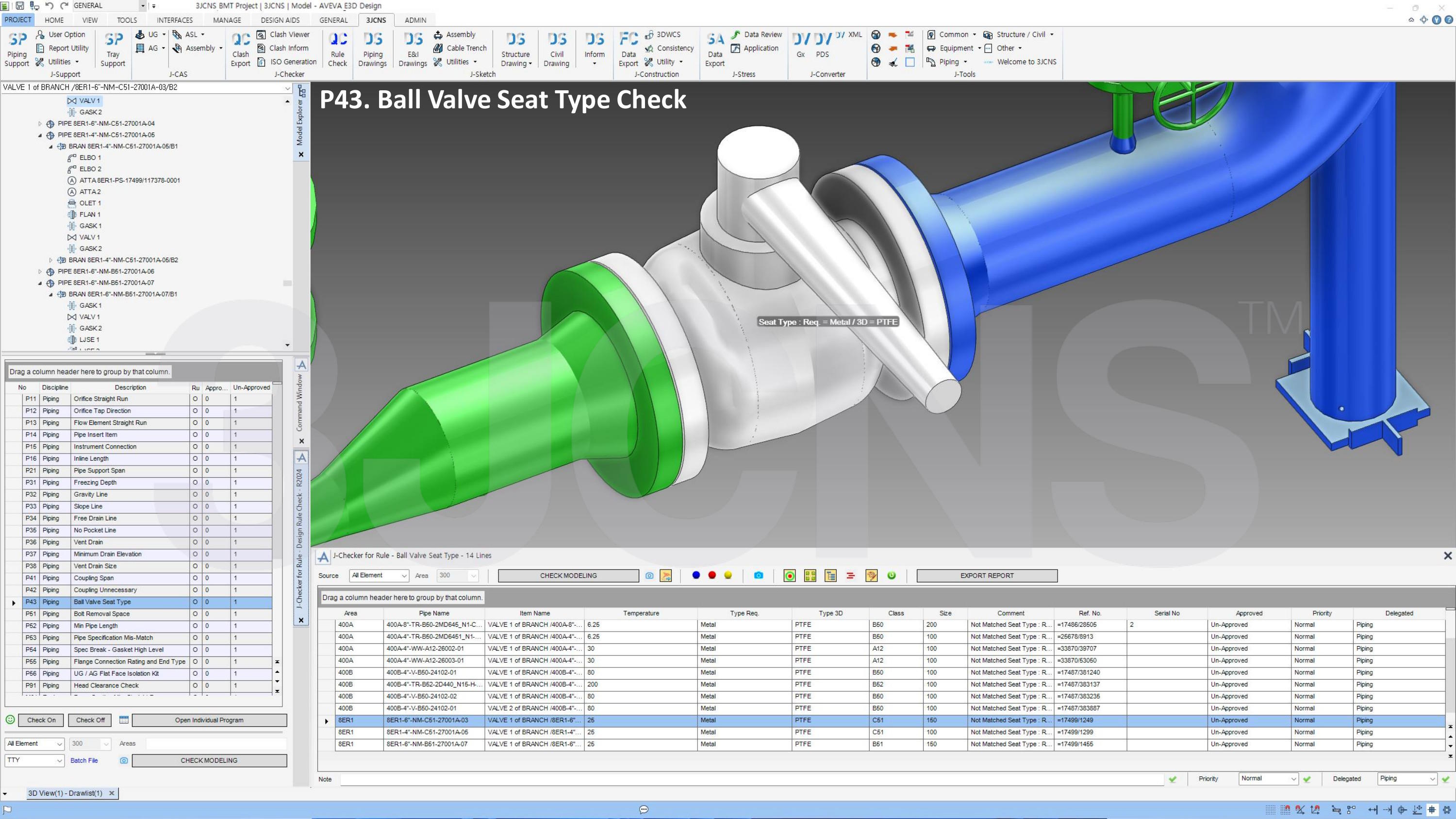Click the red lines icon in checker toolbar
Image resolution: width=1456 pixels, height=819 pixels.
point(851,575)
